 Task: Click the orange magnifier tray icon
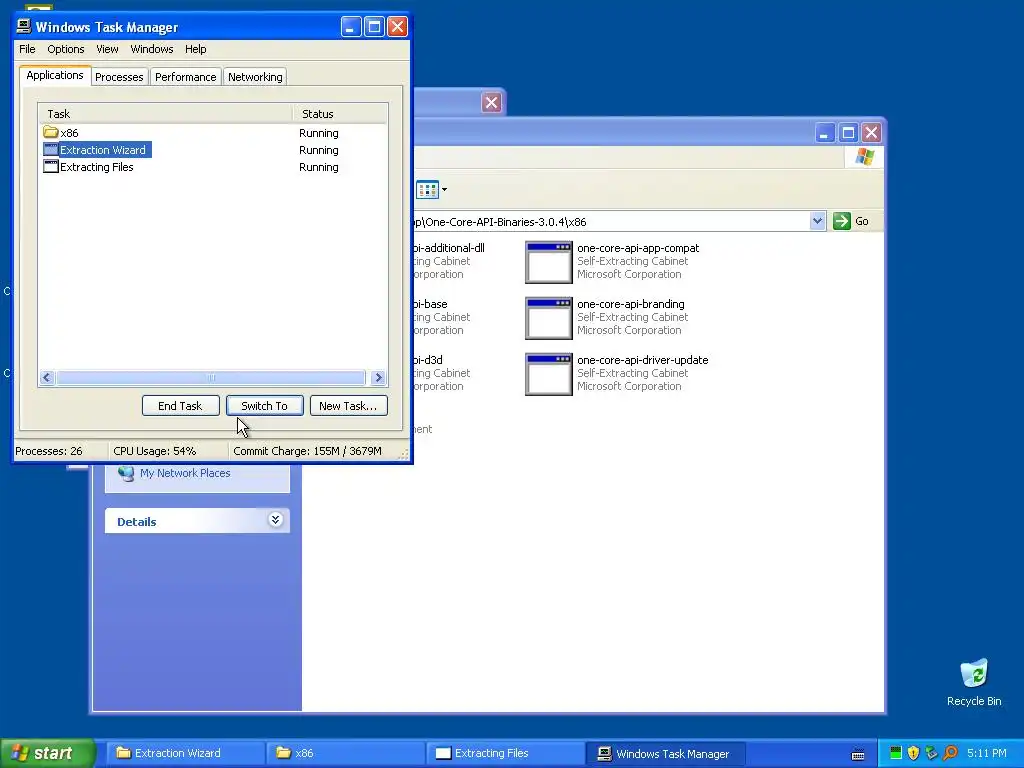pyautogui.click(x=950, y=753)
